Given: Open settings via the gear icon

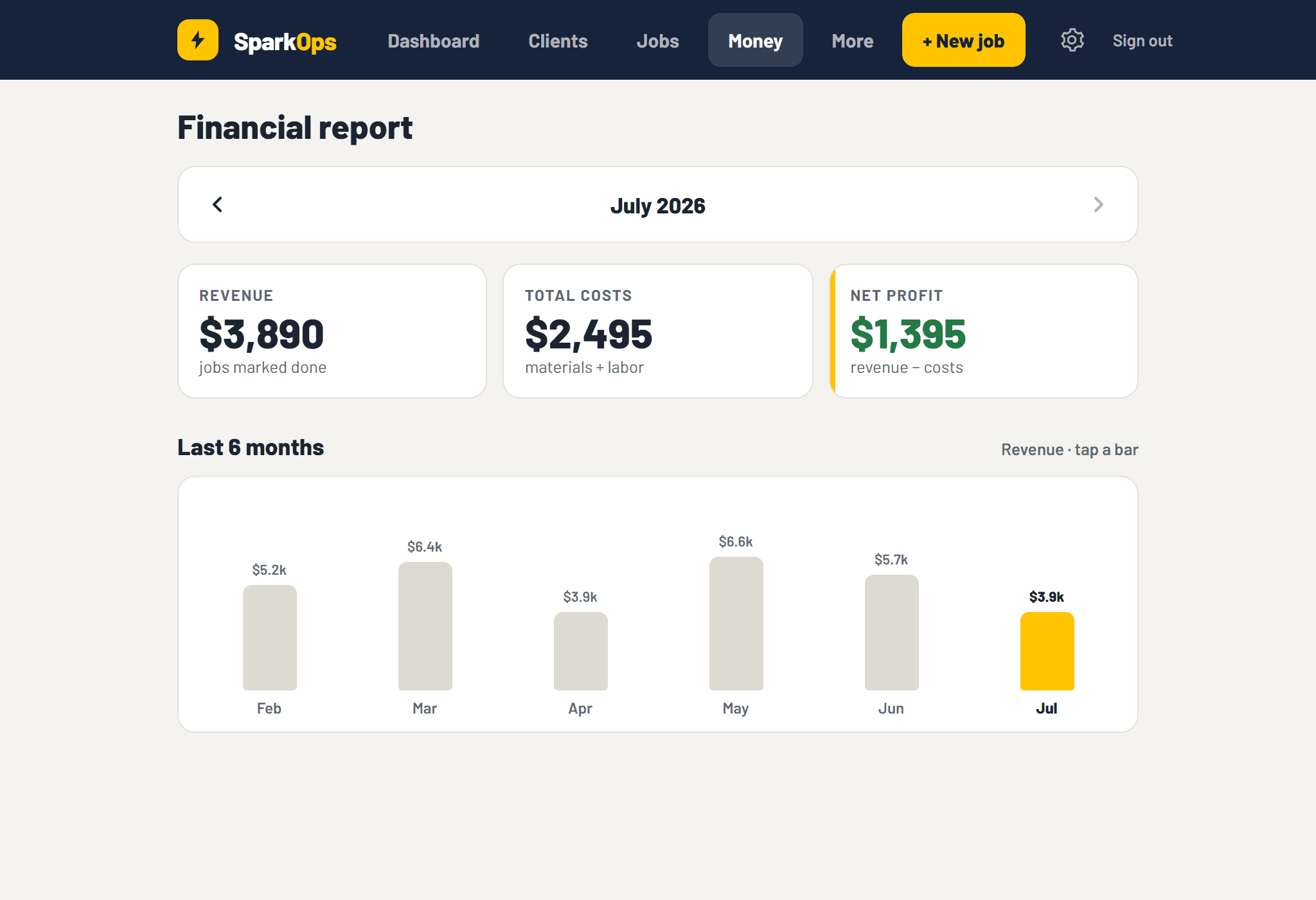Looking at the screenshot, I should click(1072, 40).
